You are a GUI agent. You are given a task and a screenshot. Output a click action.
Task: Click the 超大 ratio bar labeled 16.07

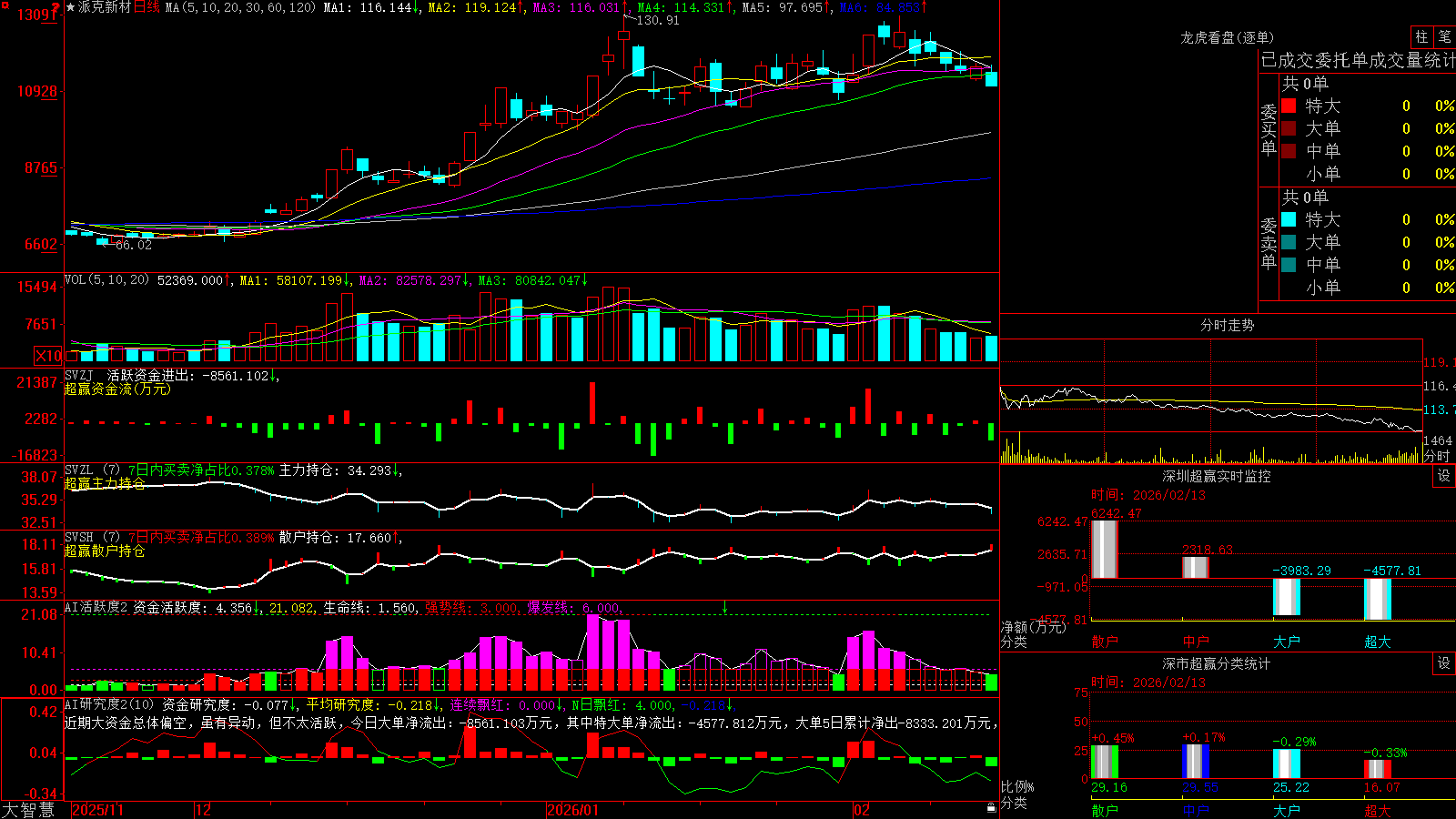pyautogui.click(x=1378, y=769)
